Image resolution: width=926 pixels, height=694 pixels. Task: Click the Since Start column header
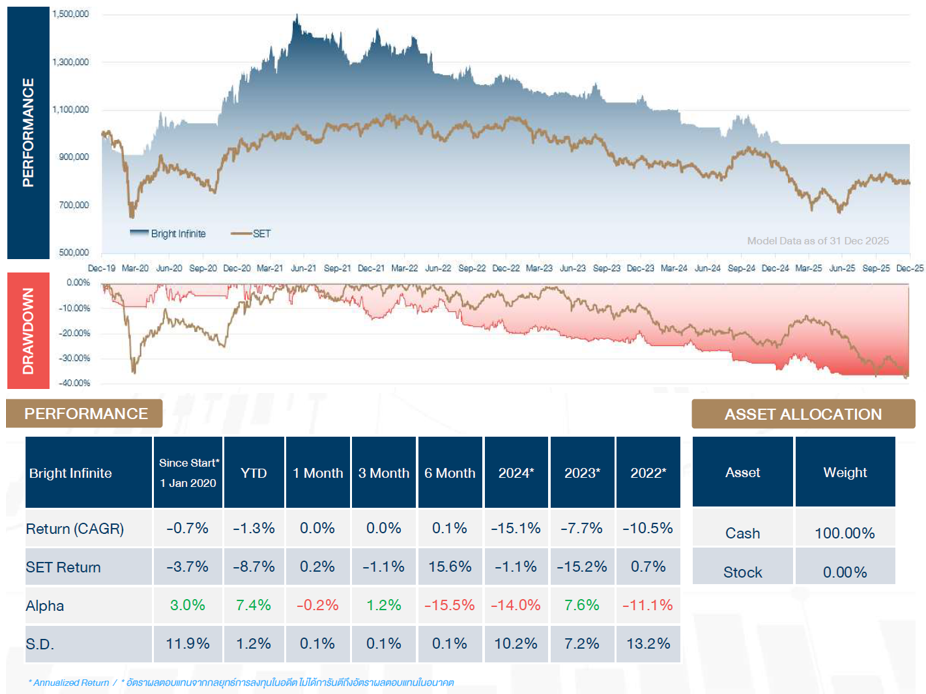pos(188,473)
